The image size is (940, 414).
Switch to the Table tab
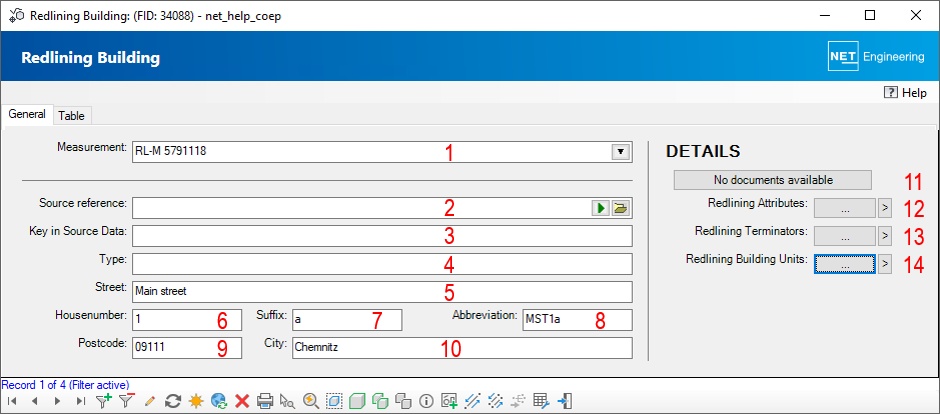tap(71, 116)
